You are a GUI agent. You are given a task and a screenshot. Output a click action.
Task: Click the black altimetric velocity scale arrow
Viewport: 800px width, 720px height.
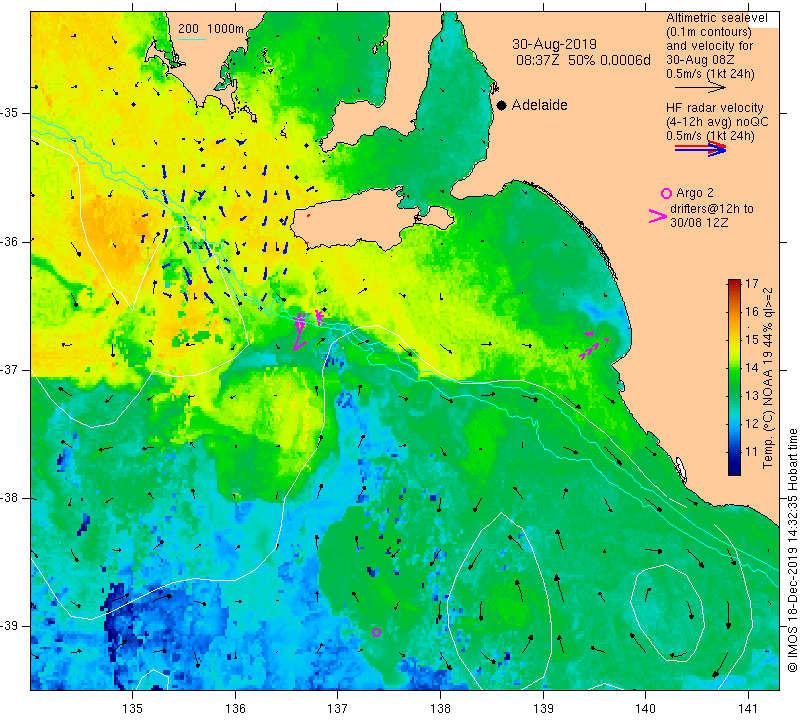click(700, 88)
